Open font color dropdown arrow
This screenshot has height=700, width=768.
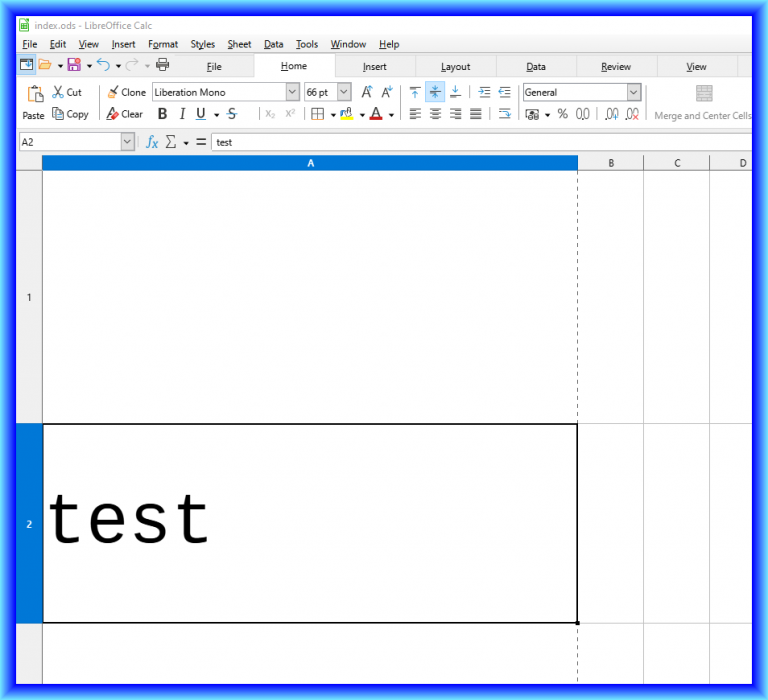[x=391, y=115]
